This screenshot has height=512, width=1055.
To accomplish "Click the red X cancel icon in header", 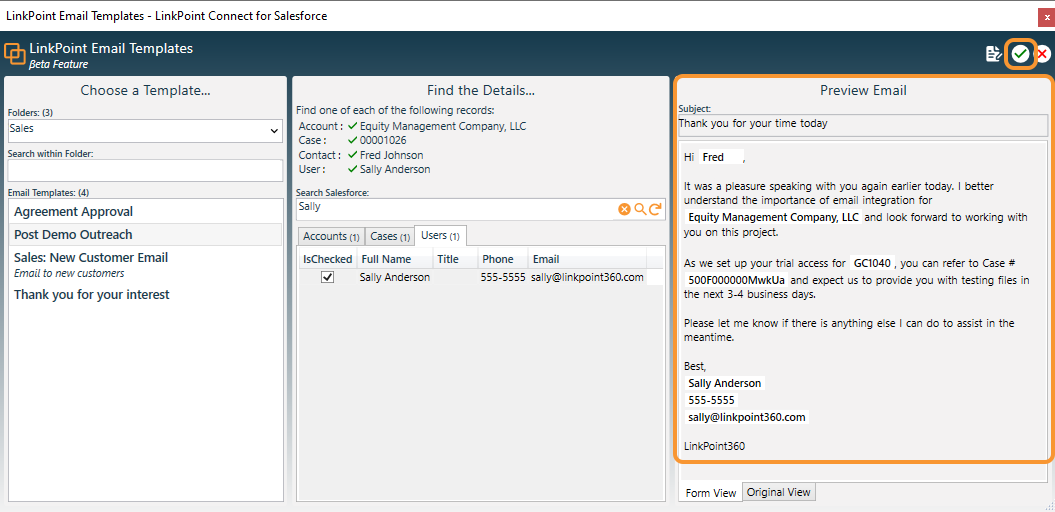I will coord(1042,54).
